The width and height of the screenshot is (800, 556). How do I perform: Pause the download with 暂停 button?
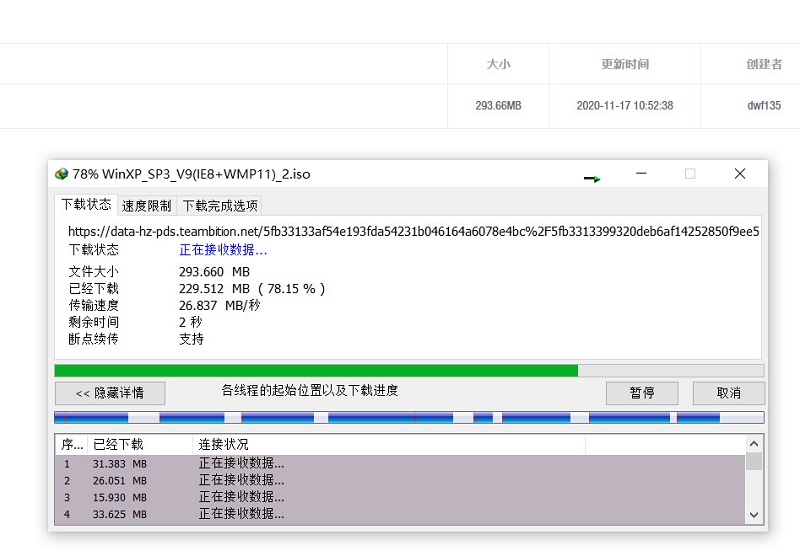pyautogui.click(x=642, y=393)
